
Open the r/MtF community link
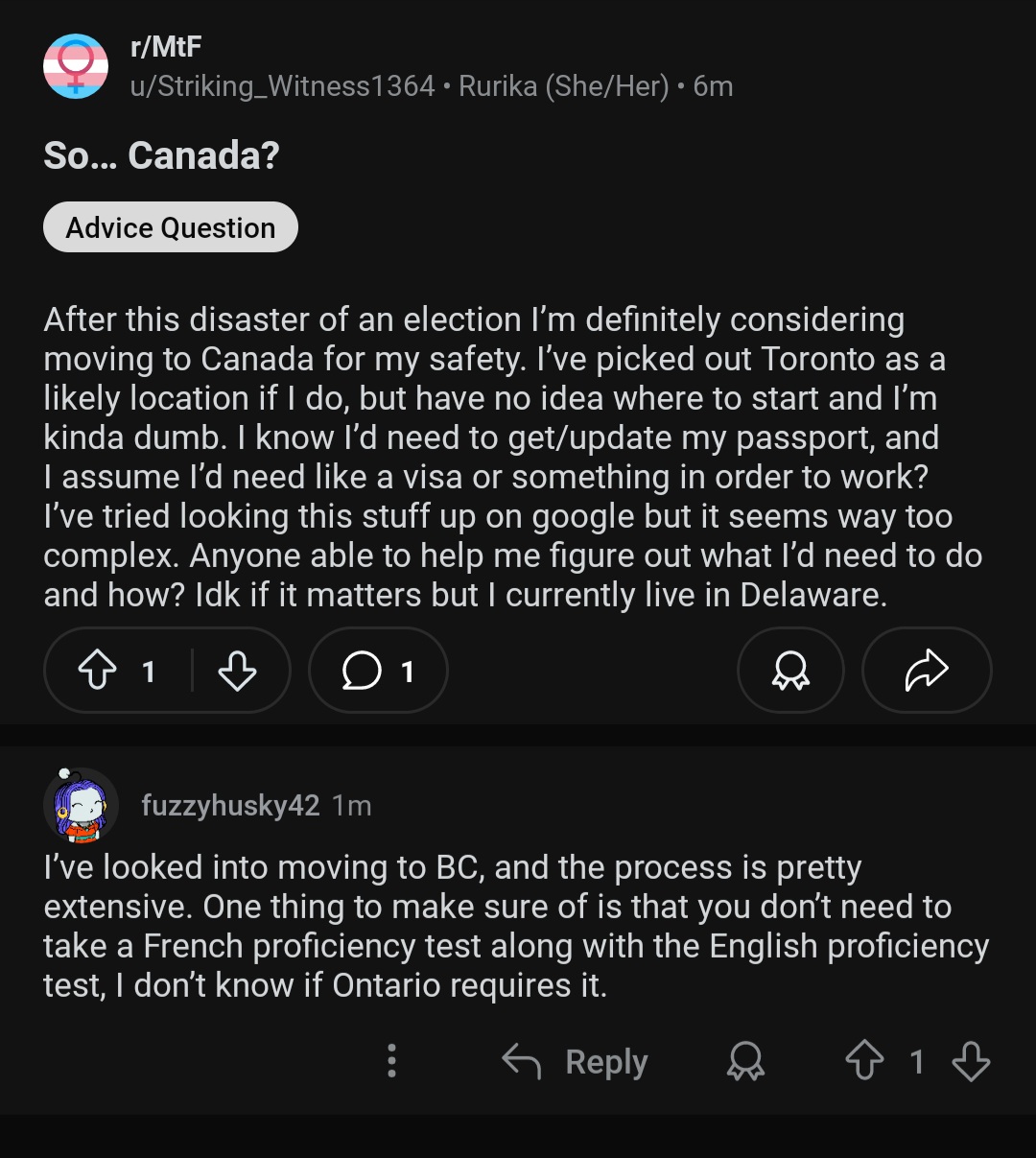coord(166,47)
